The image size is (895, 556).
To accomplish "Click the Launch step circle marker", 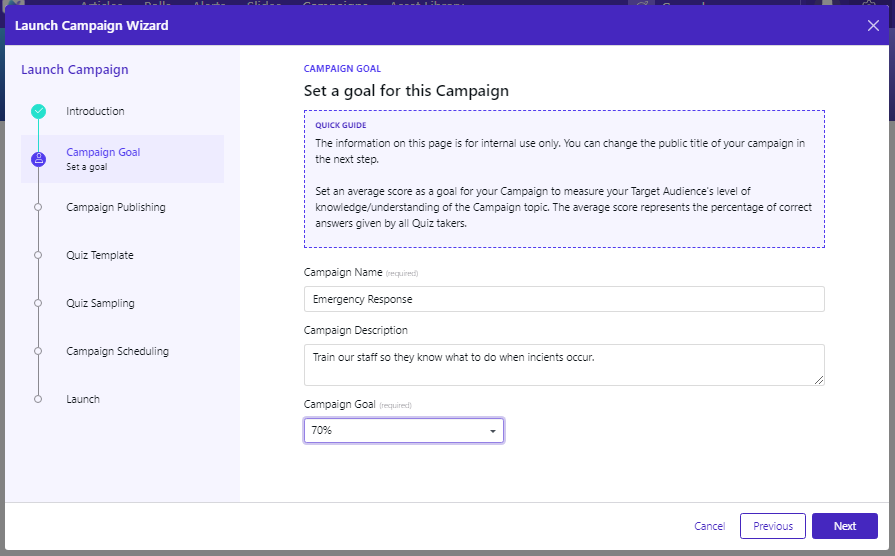I will coord(38,399).
